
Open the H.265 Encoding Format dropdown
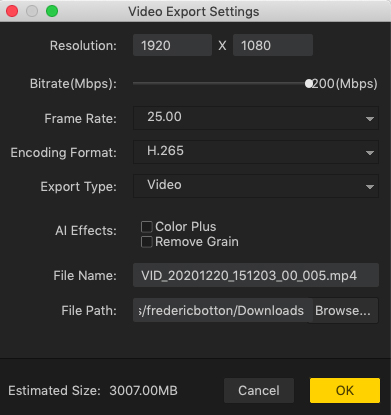[x=256, y=152]
